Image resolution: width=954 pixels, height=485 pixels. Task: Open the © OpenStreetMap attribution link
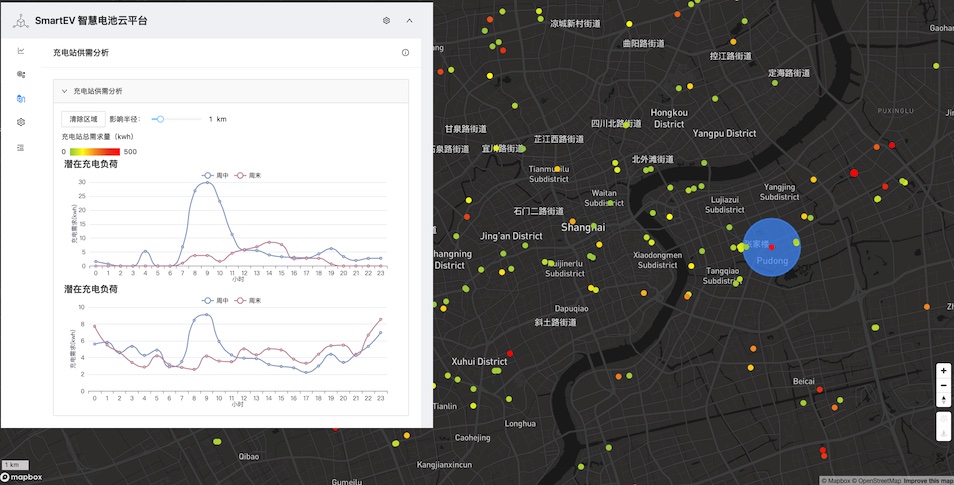coord(877,481)
